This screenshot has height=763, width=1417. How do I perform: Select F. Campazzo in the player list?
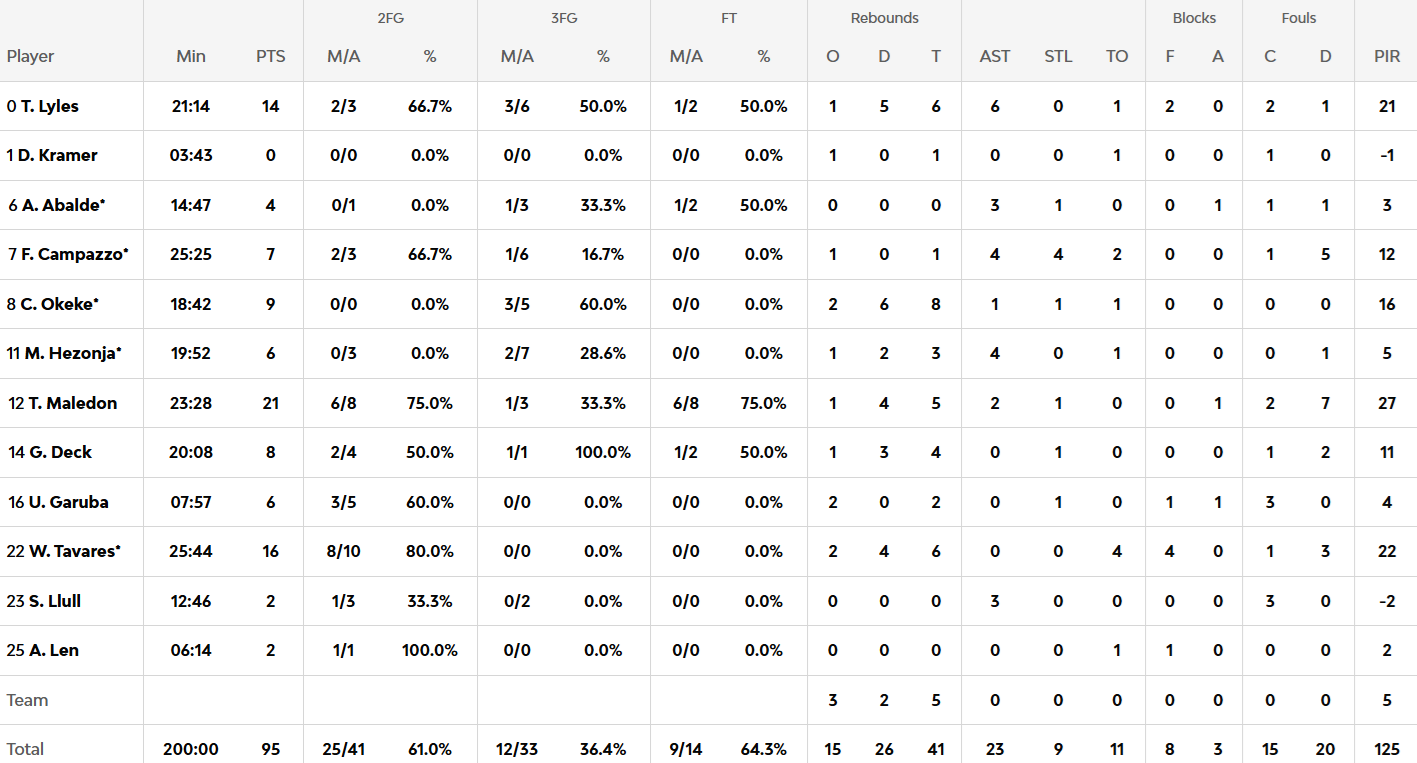pyautogui.click(x=74, y=254)
